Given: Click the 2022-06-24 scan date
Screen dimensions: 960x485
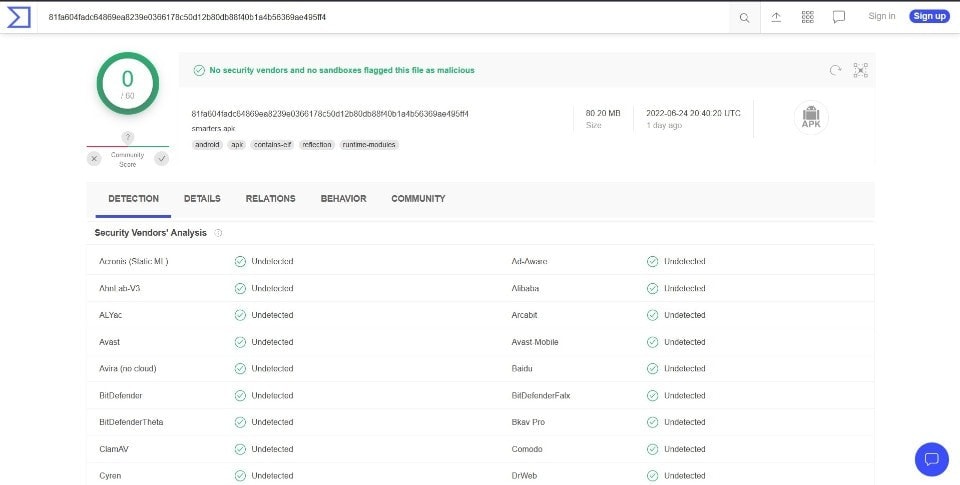Looking at the screenshot, I should (693, 113).
